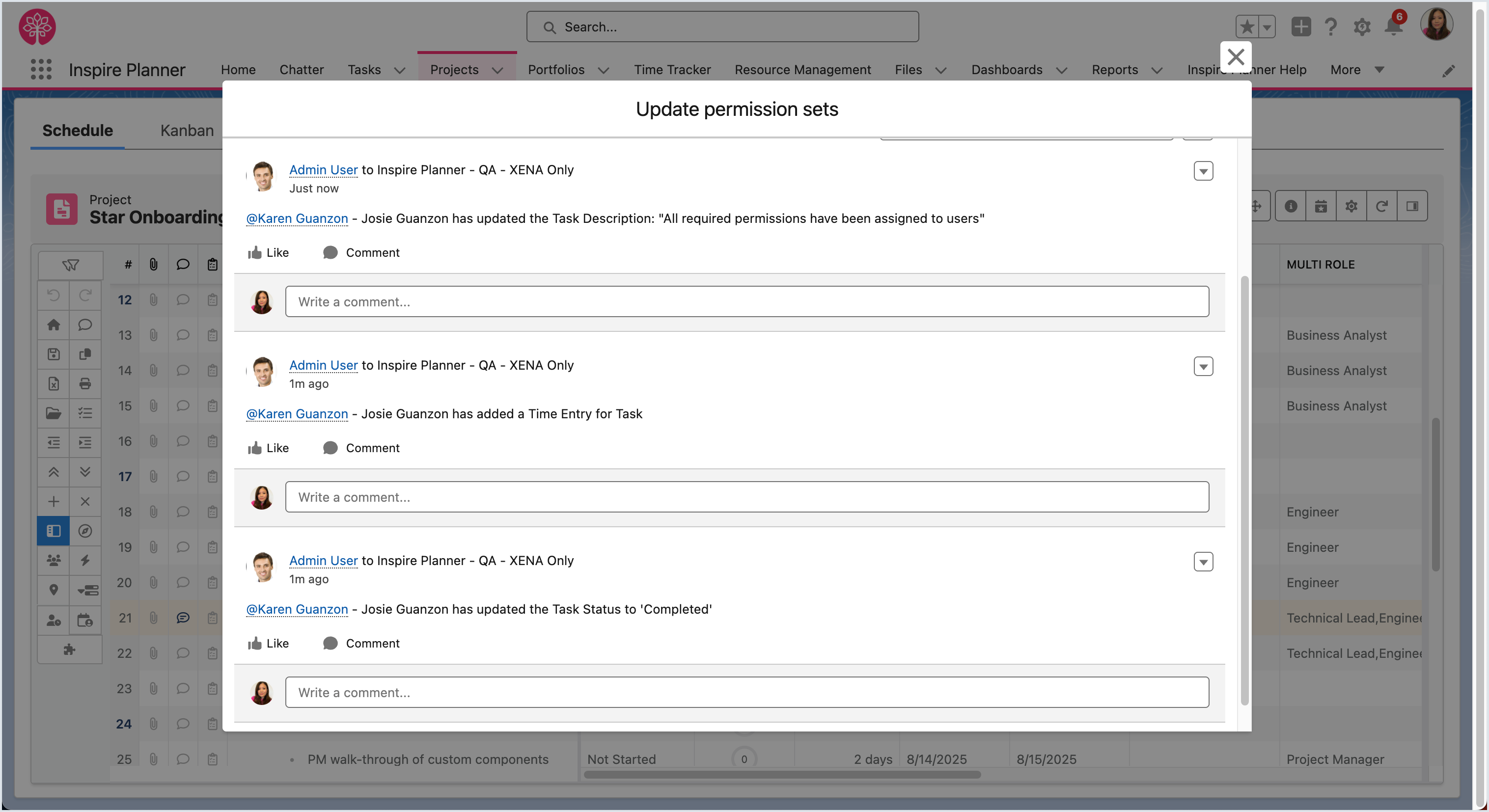The height and width of the screenshot is (812, 1489).
Task: Click the Inspire Planner flower logo
Action: click(x=37, y=27)
